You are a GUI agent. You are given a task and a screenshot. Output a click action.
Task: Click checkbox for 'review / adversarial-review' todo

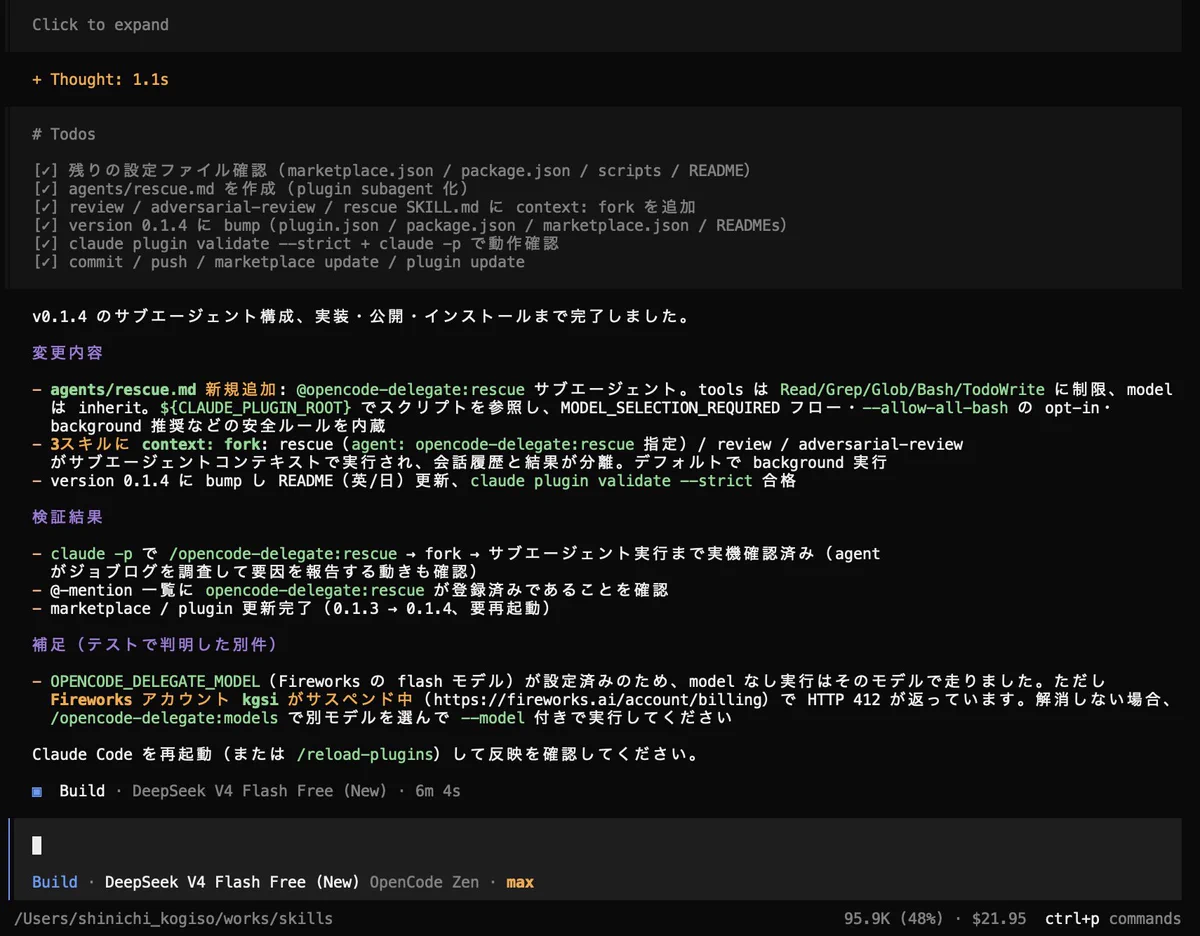click(x=46, y=207)
